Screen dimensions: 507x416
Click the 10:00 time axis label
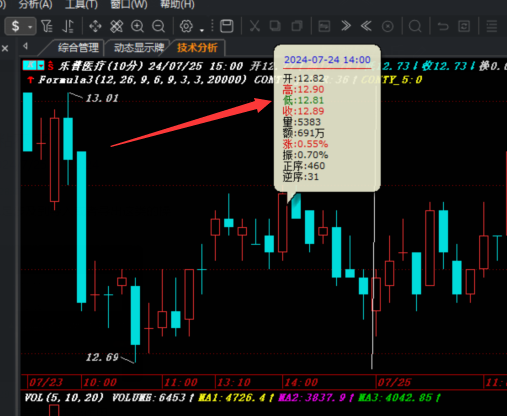[x=100, y=382]
